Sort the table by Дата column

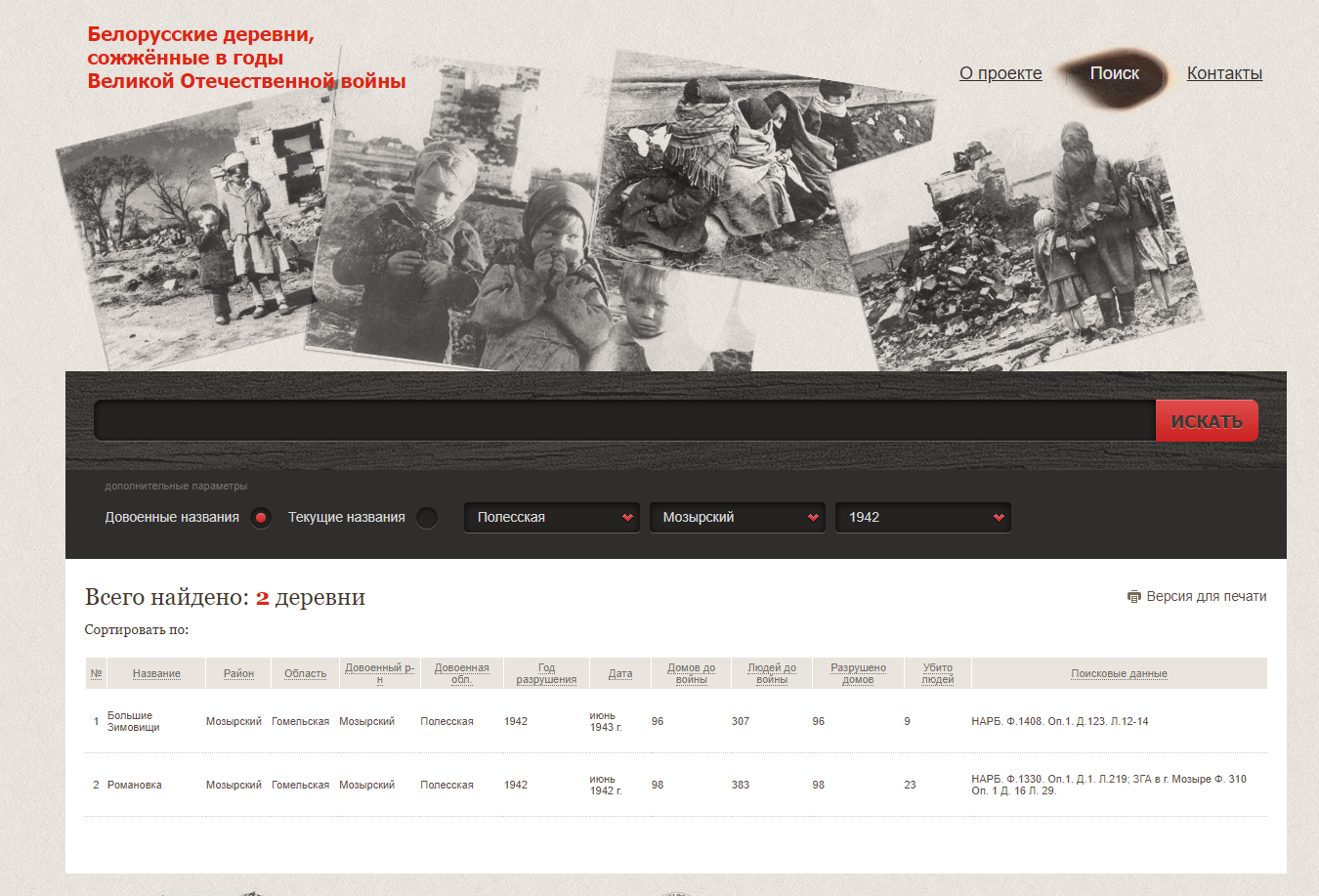pos(620,673)
